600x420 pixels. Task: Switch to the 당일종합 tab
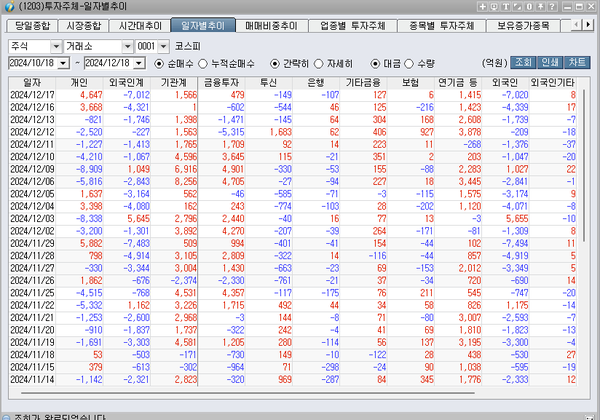coord(32,26)
